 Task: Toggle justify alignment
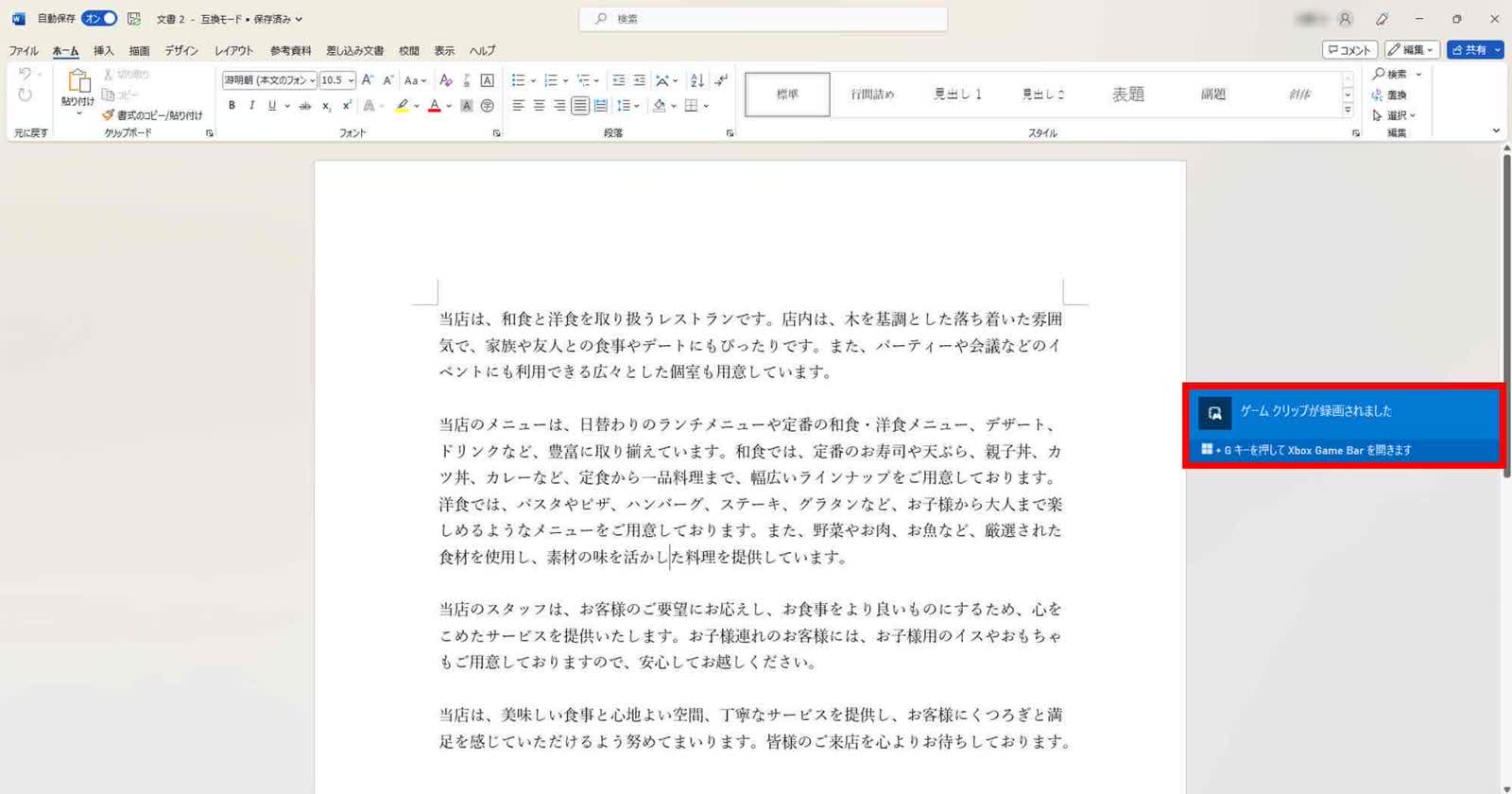(x=580, y=106)
